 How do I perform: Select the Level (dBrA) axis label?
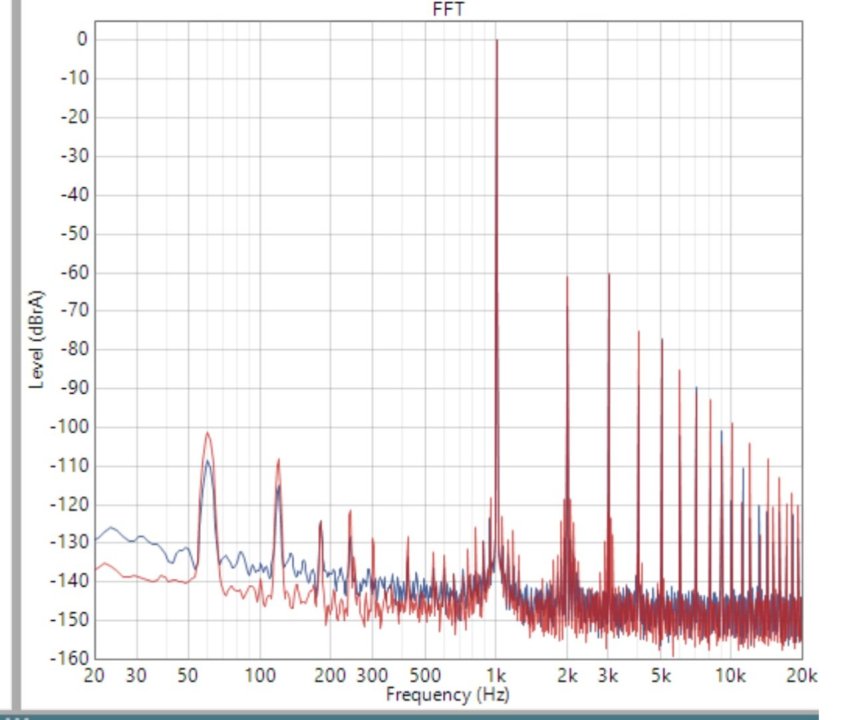click(x=37, y=340)
